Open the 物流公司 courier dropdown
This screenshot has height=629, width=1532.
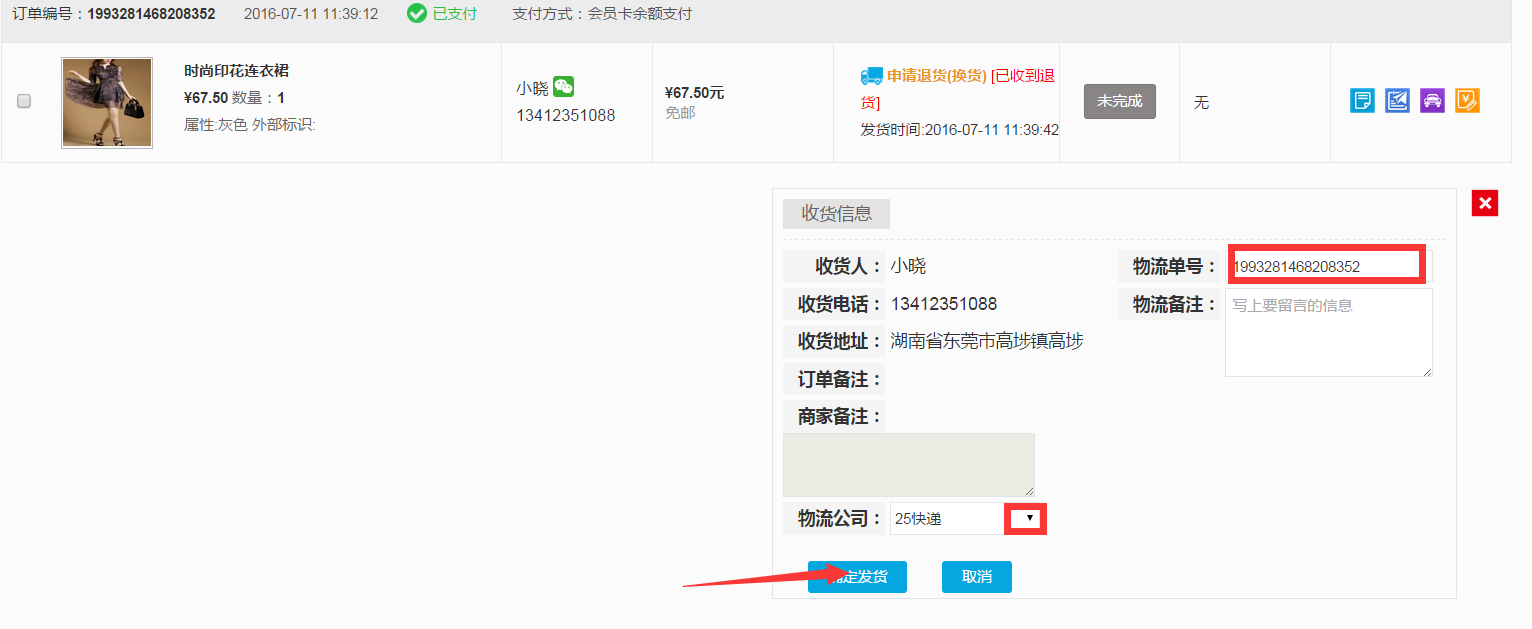click(x=1028, y=518)
